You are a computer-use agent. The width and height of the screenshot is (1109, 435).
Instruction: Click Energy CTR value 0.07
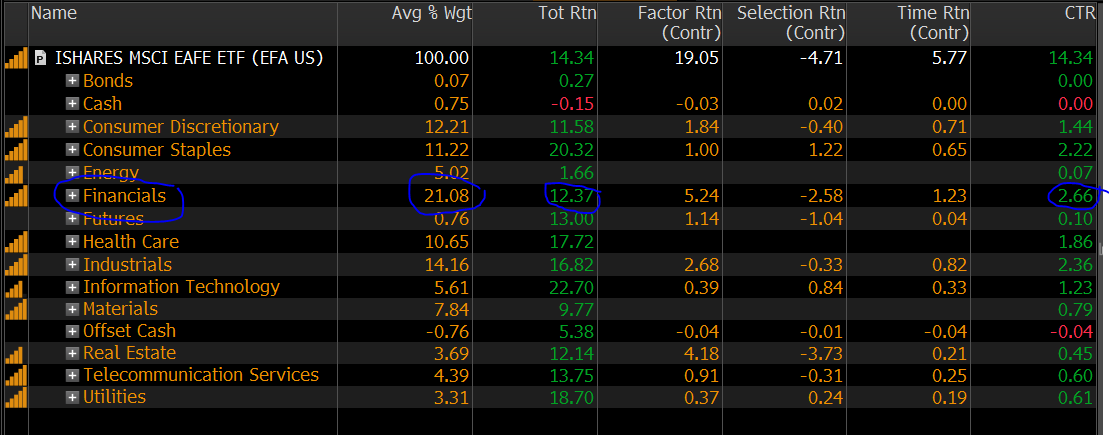click(x=1075, y=173)
